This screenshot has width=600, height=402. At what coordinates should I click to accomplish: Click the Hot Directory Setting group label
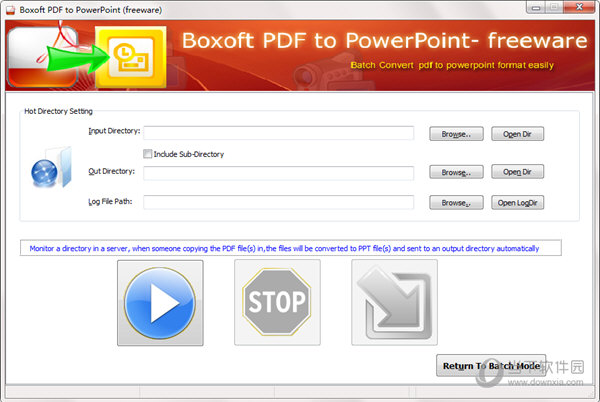coord(58,111)
